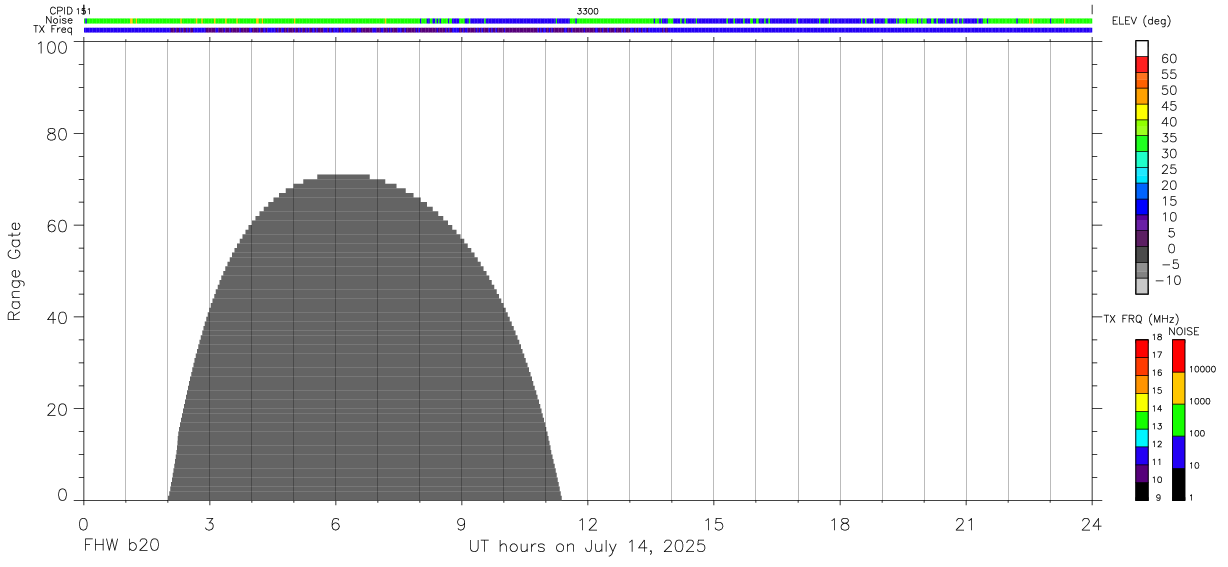Click the '17' label on the TX FRQ scale
Image resolution: width=1228 pixels, height=567 pixels.
pos(1156,355)
